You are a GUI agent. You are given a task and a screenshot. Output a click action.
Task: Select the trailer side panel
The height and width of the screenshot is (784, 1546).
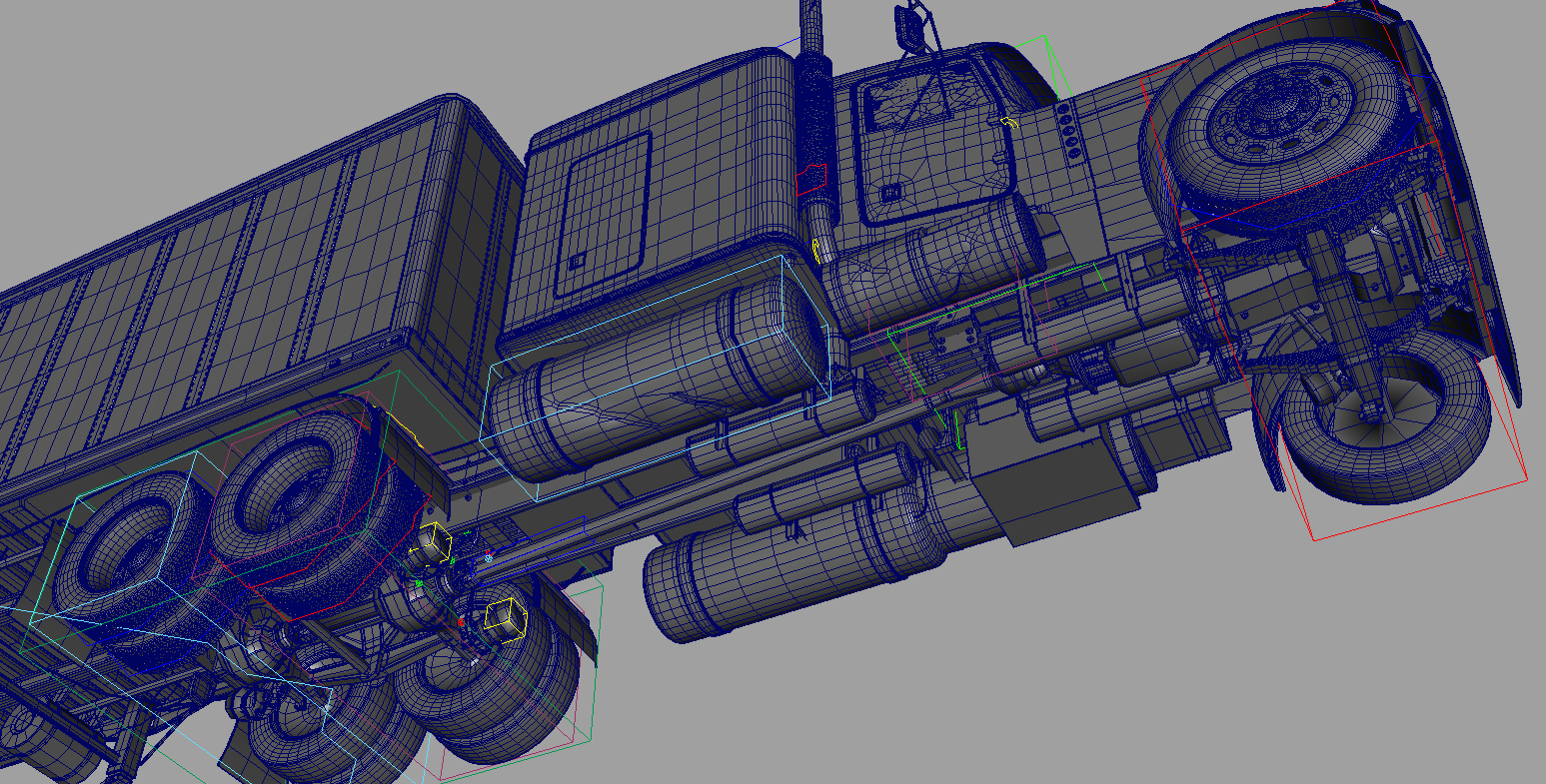click(200, 280)
